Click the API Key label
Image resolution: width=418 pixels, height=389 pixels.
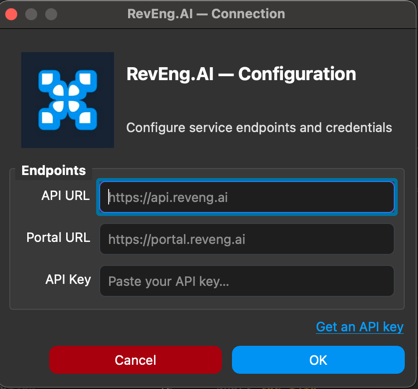point(68,280)
